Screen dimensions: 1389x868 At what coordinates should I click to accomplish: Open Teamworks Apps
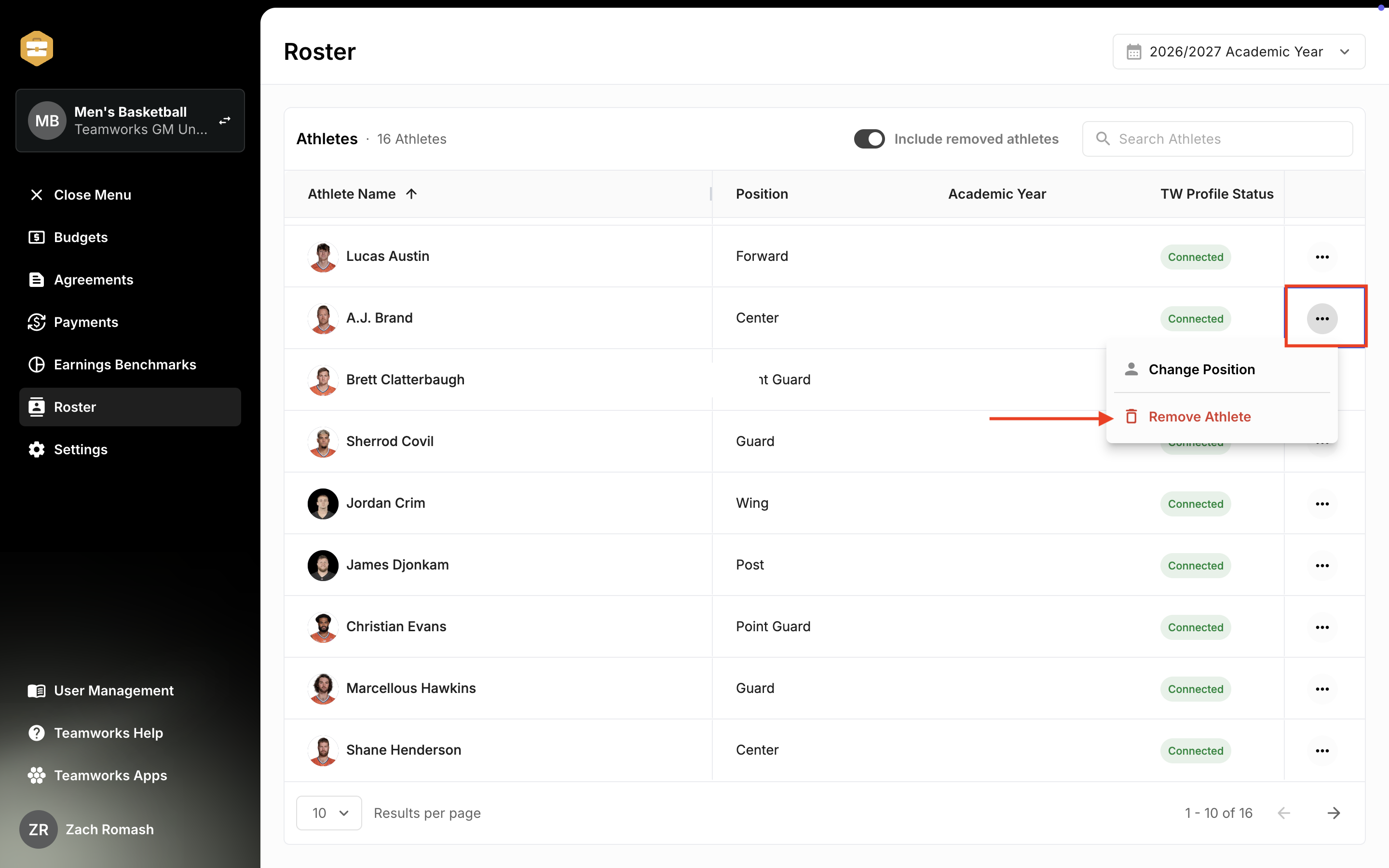click(x=130, y=775)
